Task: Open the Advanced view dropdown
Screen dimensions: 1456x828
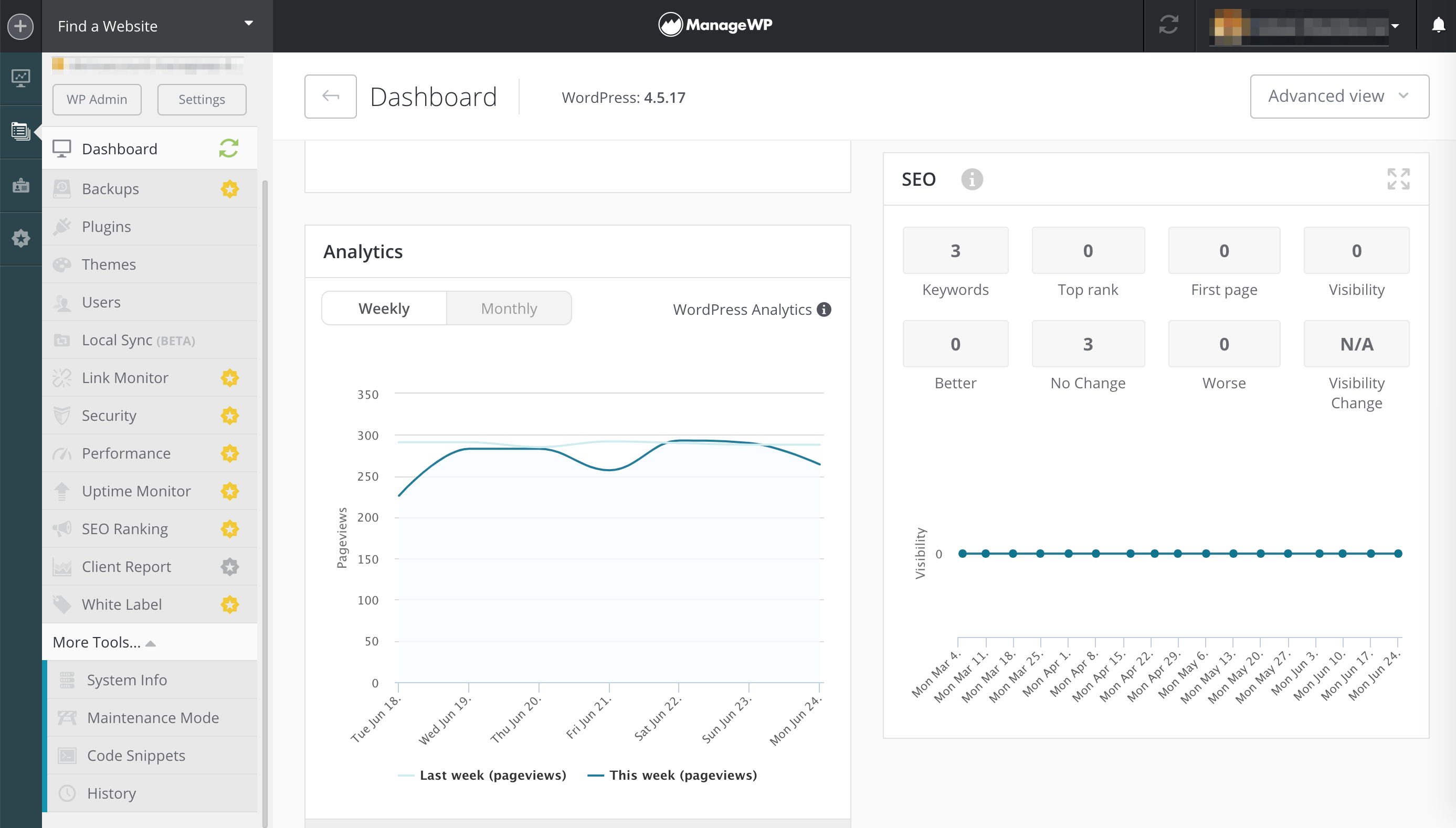Action: pyautogui.click(x=1339, y=96)
